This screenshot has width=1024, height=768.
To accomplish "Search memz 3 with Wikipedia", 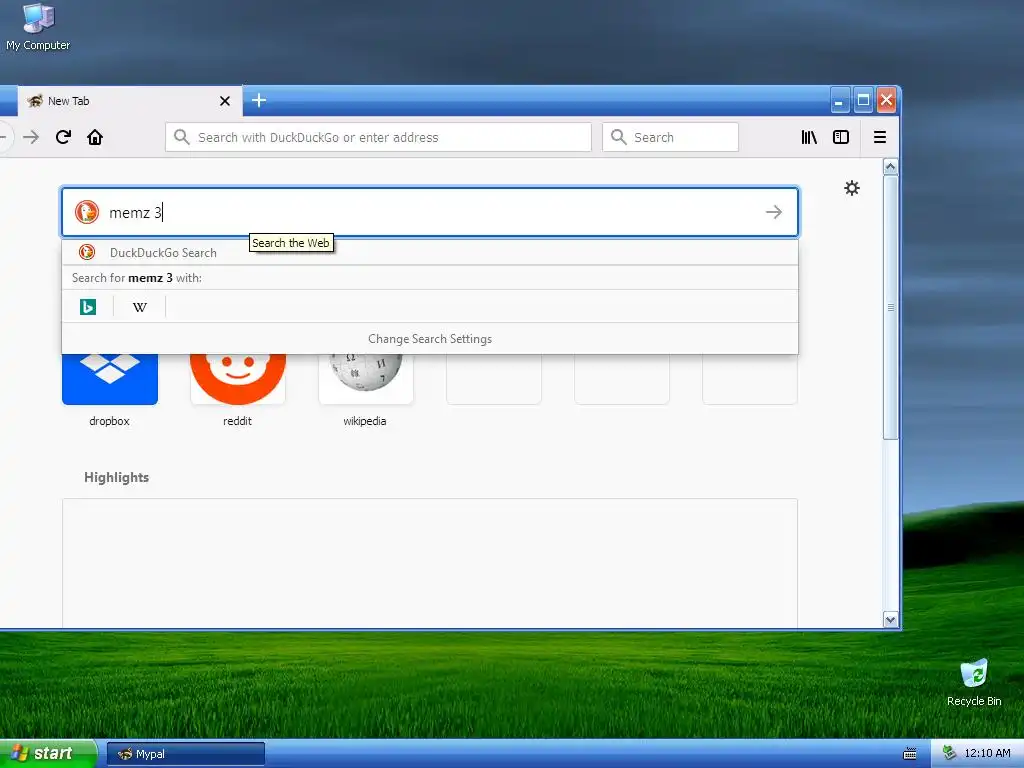I will 140,306.
